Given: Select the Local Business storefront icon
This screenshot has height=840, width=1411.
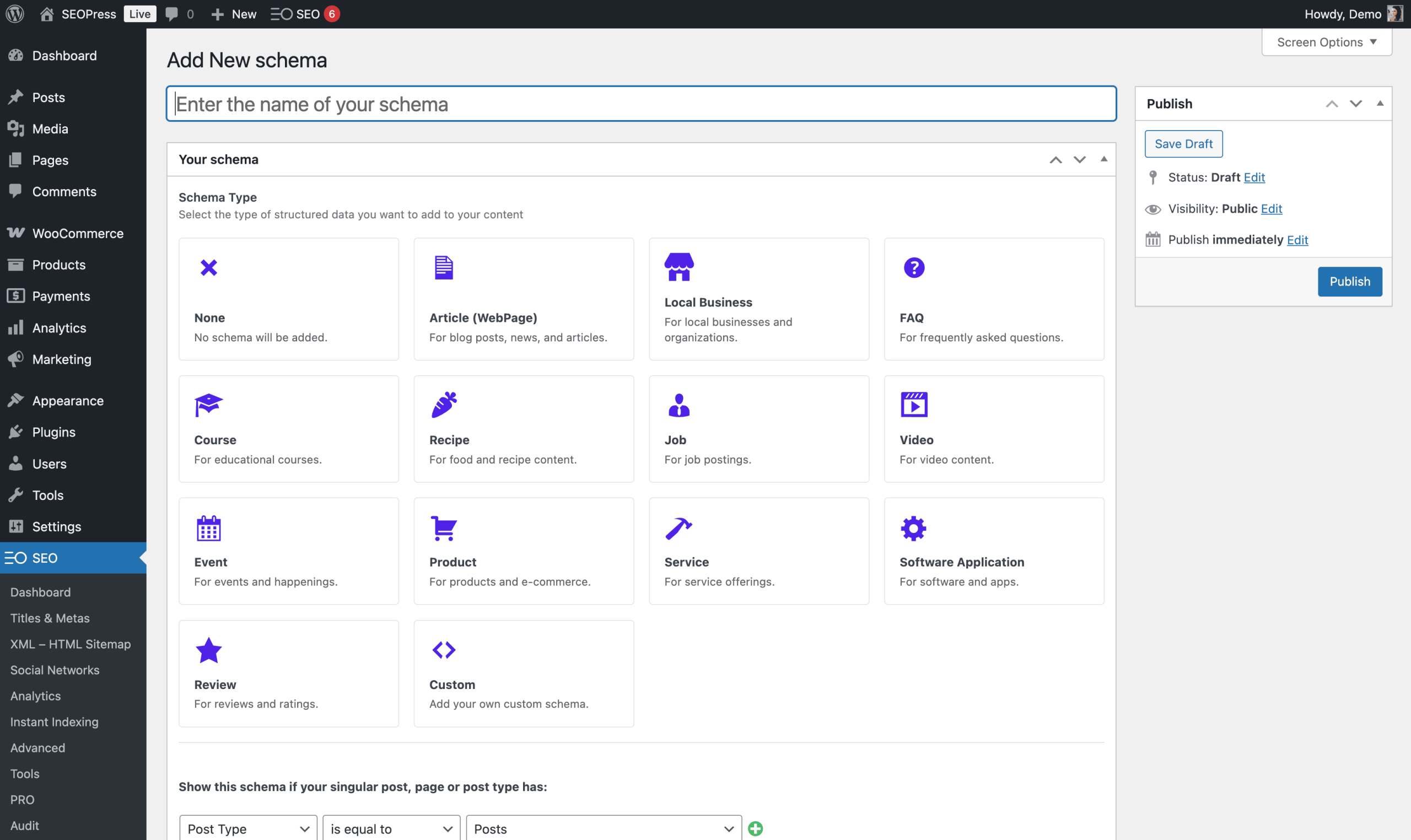Looking at the screenshot, I should point(678,267).
